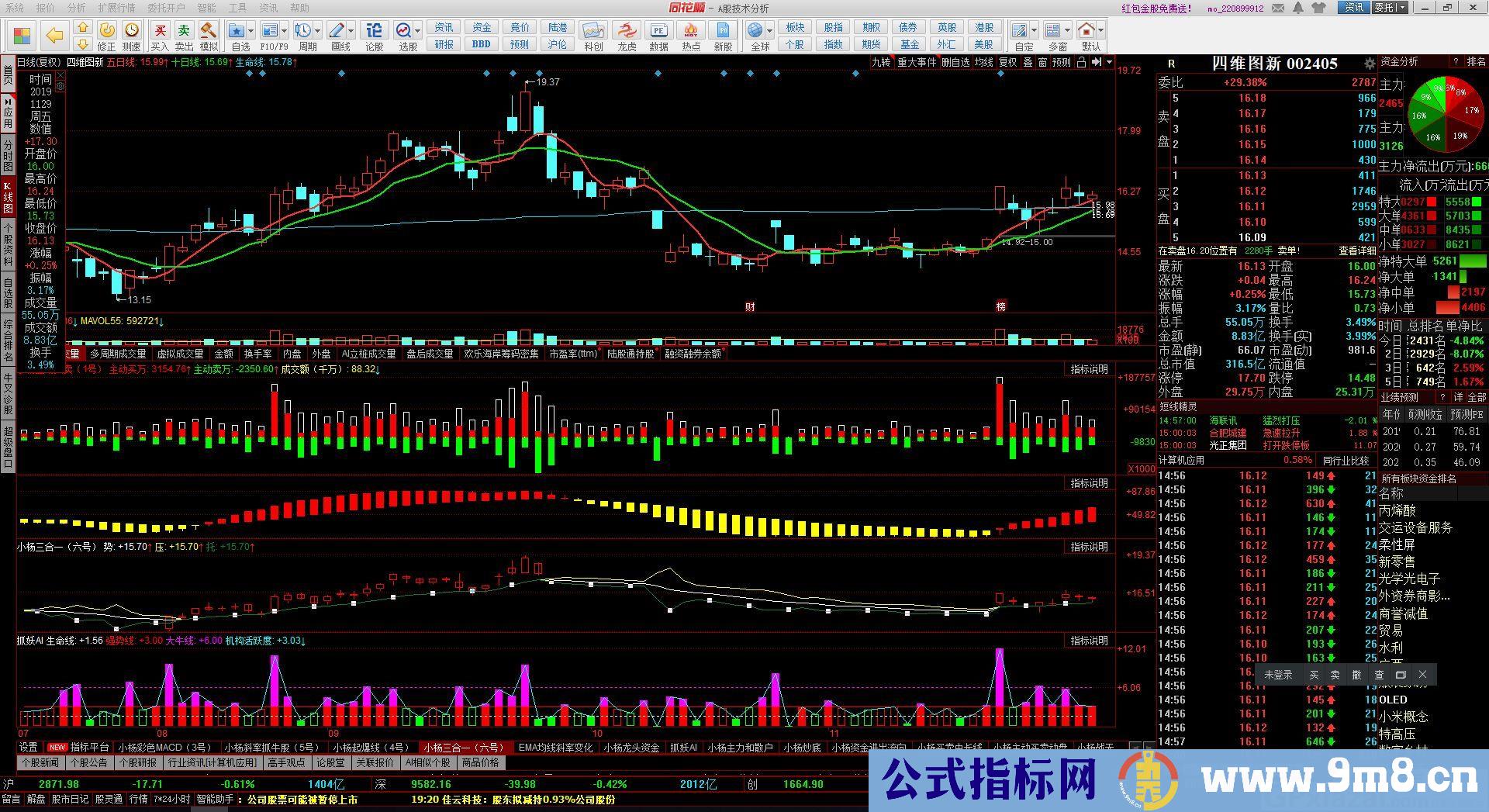Open the F10/F9 company info icon
The image size is (1489, 812).
[x=270, y=30]
